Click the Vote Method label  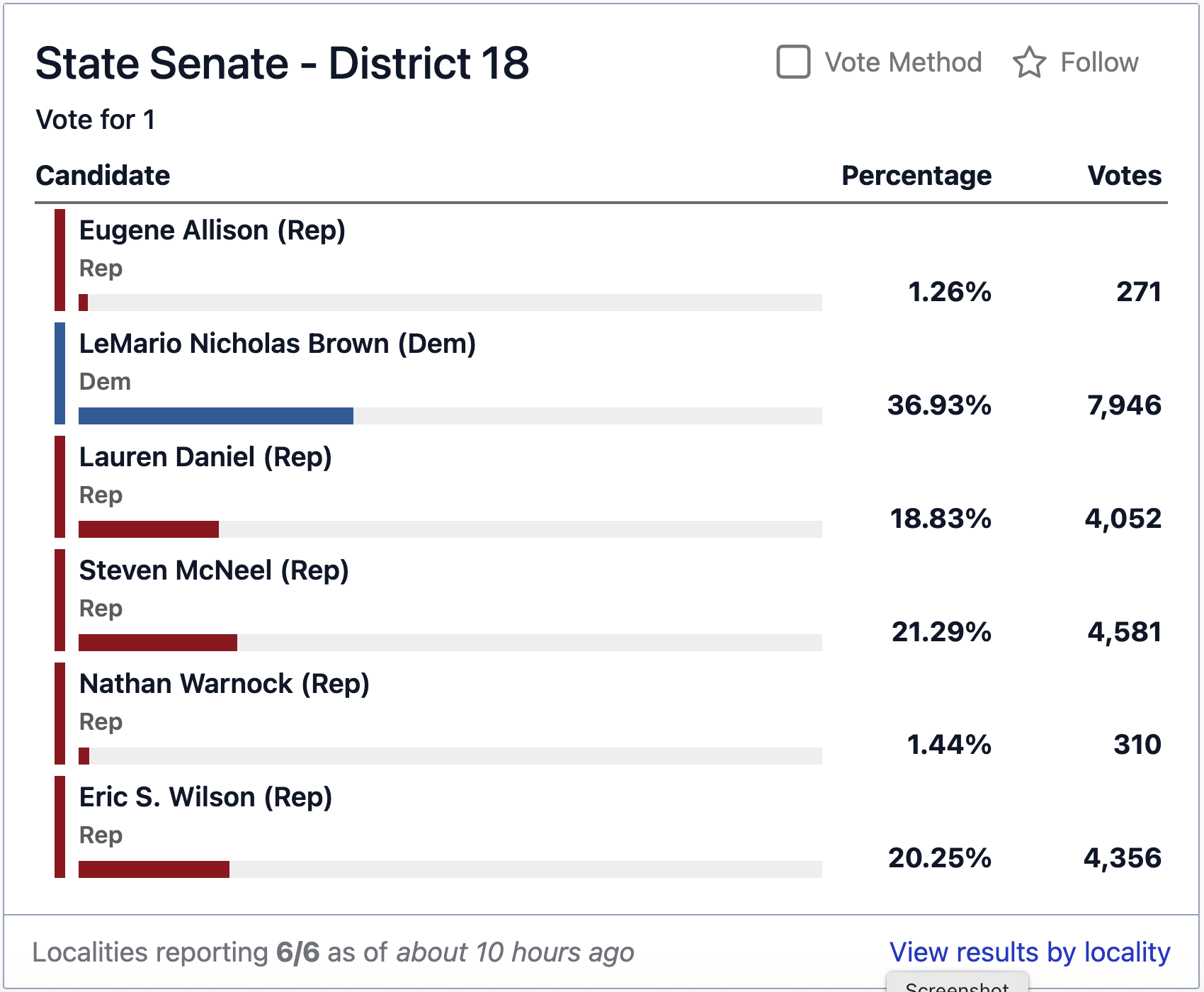(x=903, y=62)
